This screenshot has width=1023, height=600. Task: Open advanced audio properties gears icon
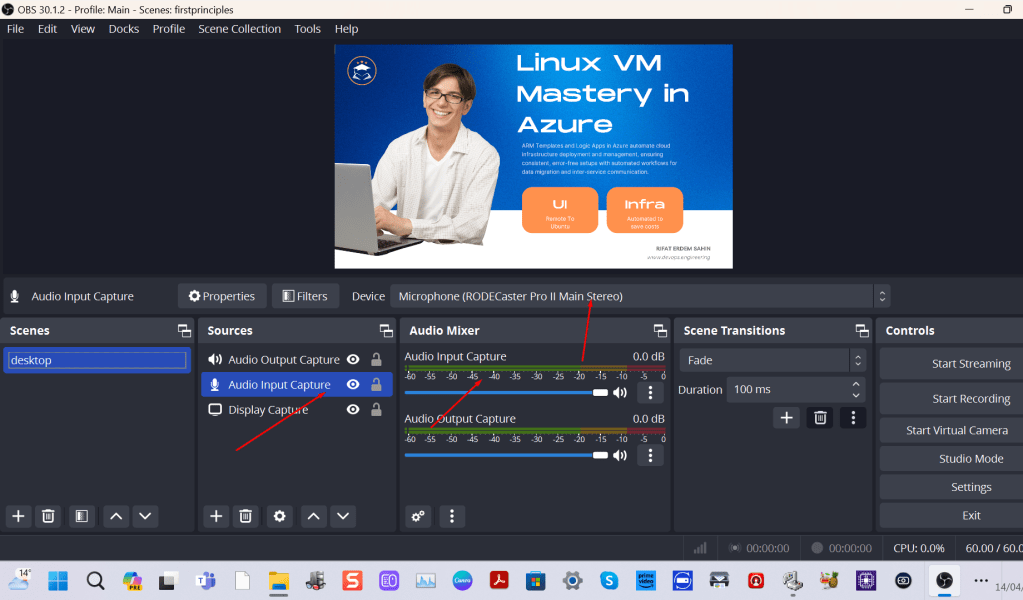pyautogui.click(x=418, y=516)
